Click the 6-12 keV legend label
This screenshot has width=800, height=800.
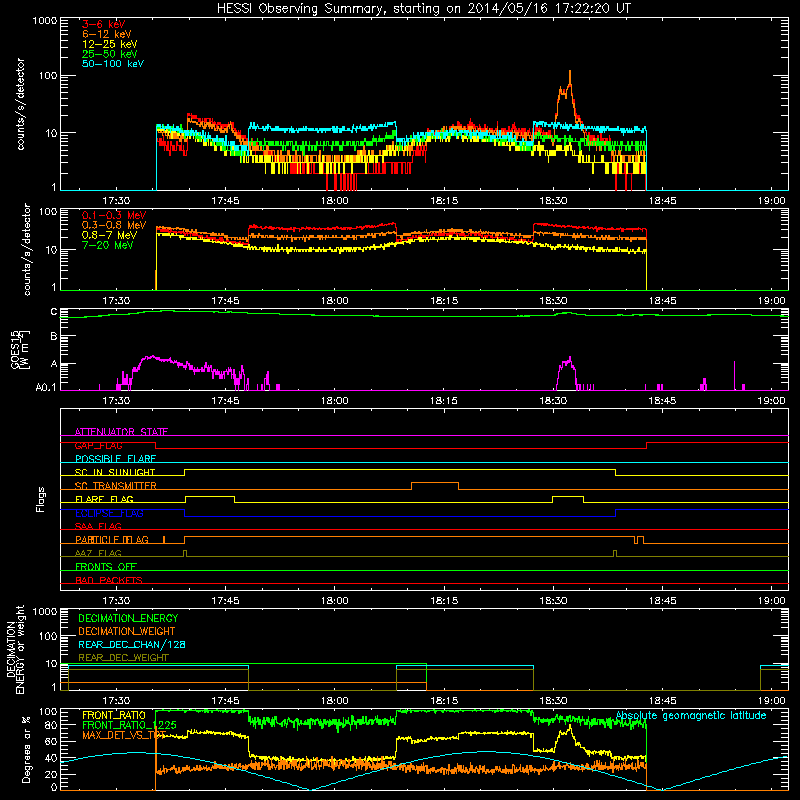(107, 34)
